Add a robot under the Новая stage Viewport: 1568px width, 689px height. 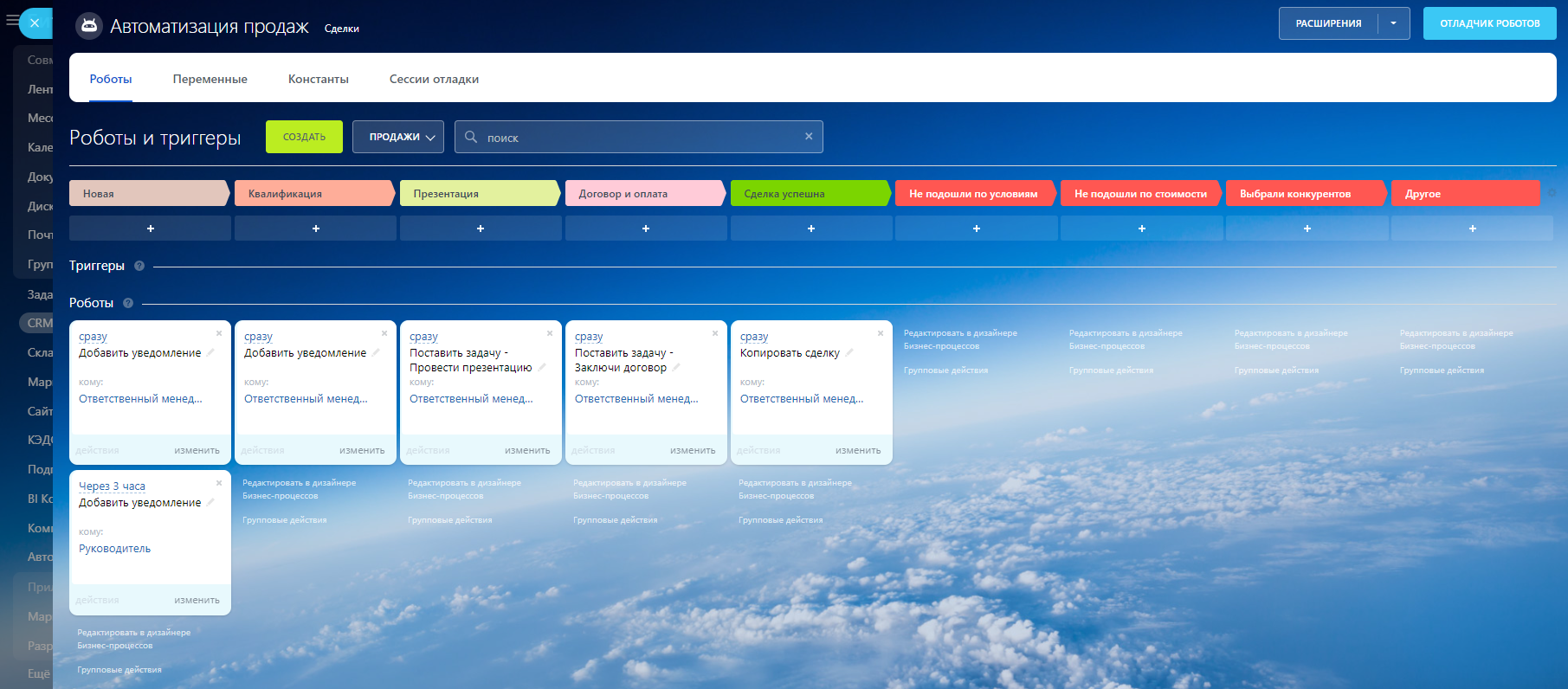click(150, 229)
